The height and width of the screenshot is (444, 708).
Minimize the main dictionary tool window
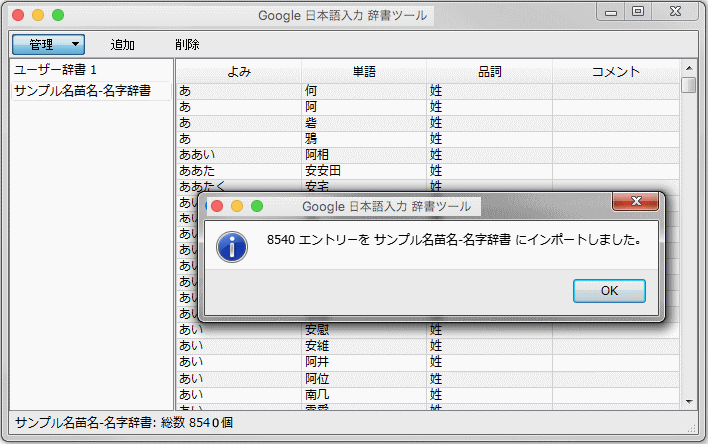click(x=611, y=12)
